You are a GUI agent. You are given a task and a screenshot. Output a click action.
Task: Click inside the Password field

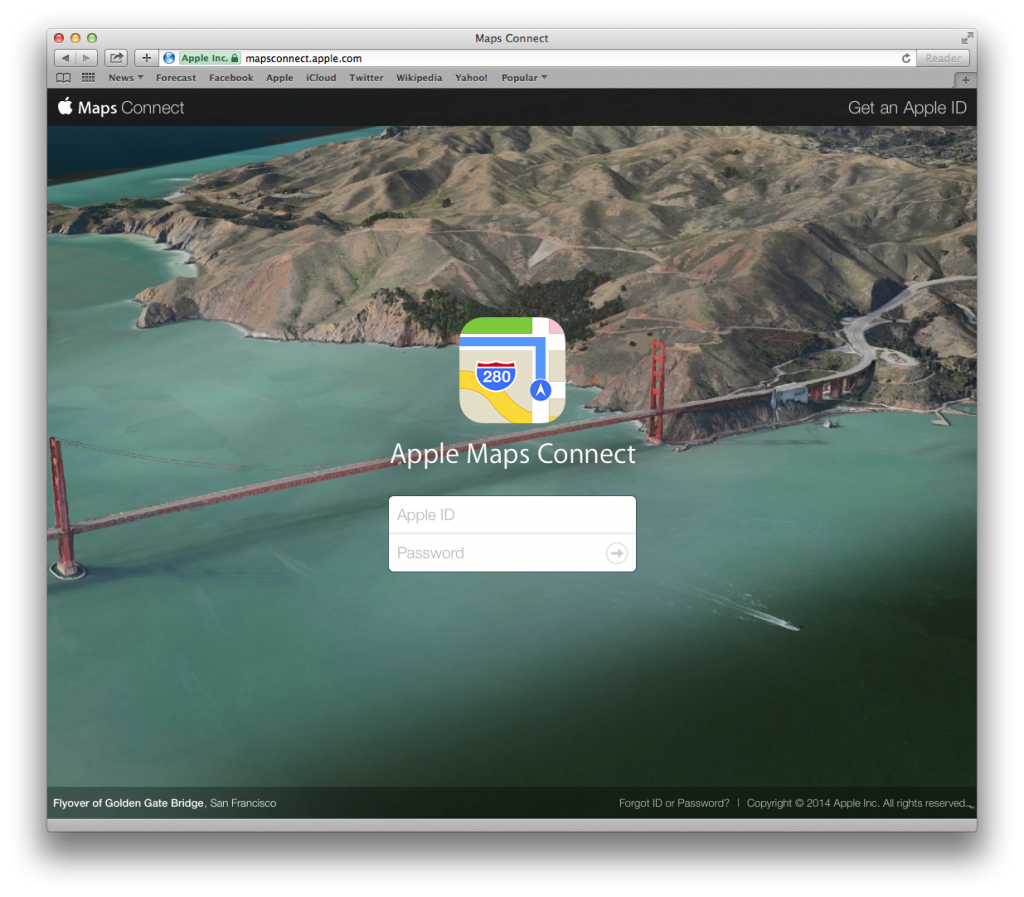[490, 552]
